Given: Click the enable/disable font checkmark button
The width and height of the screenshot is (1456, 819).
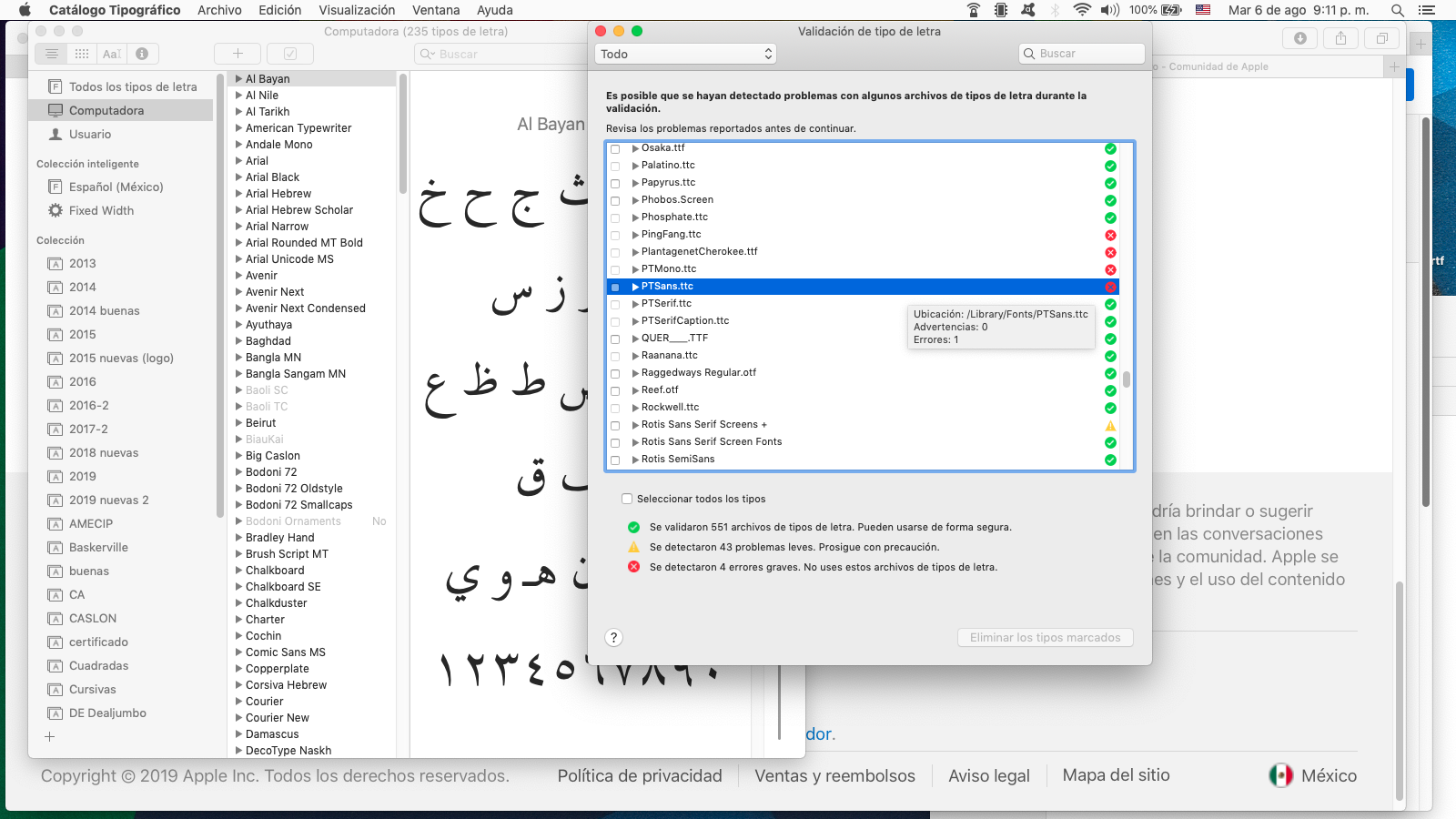Looking at the screenshot, I should [x=290, y=54].
